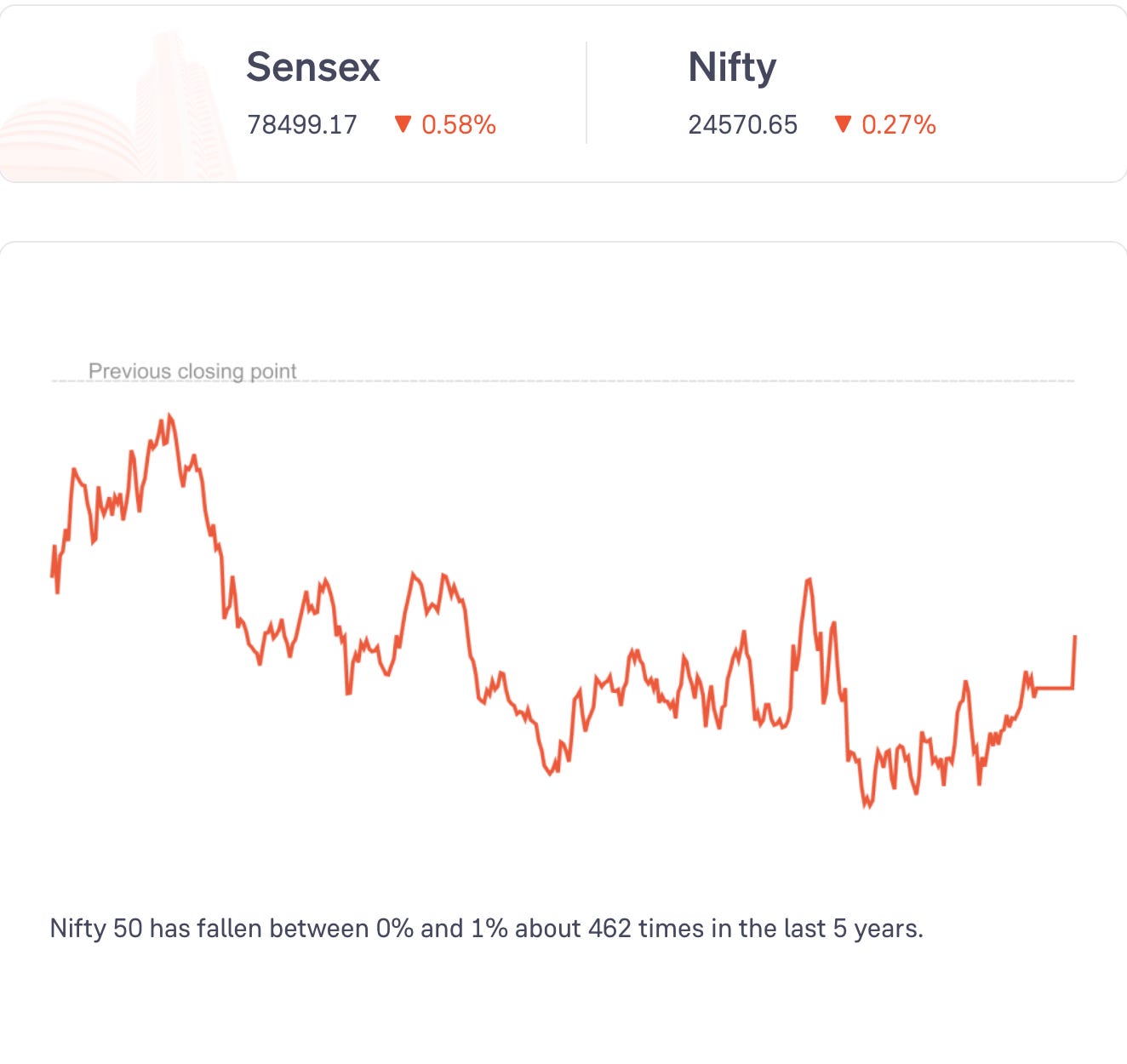Click the final upward spike at chart end
Image resolution: width=1127 pixels, height=1064 pixels.
click(x=1075, y=661)
